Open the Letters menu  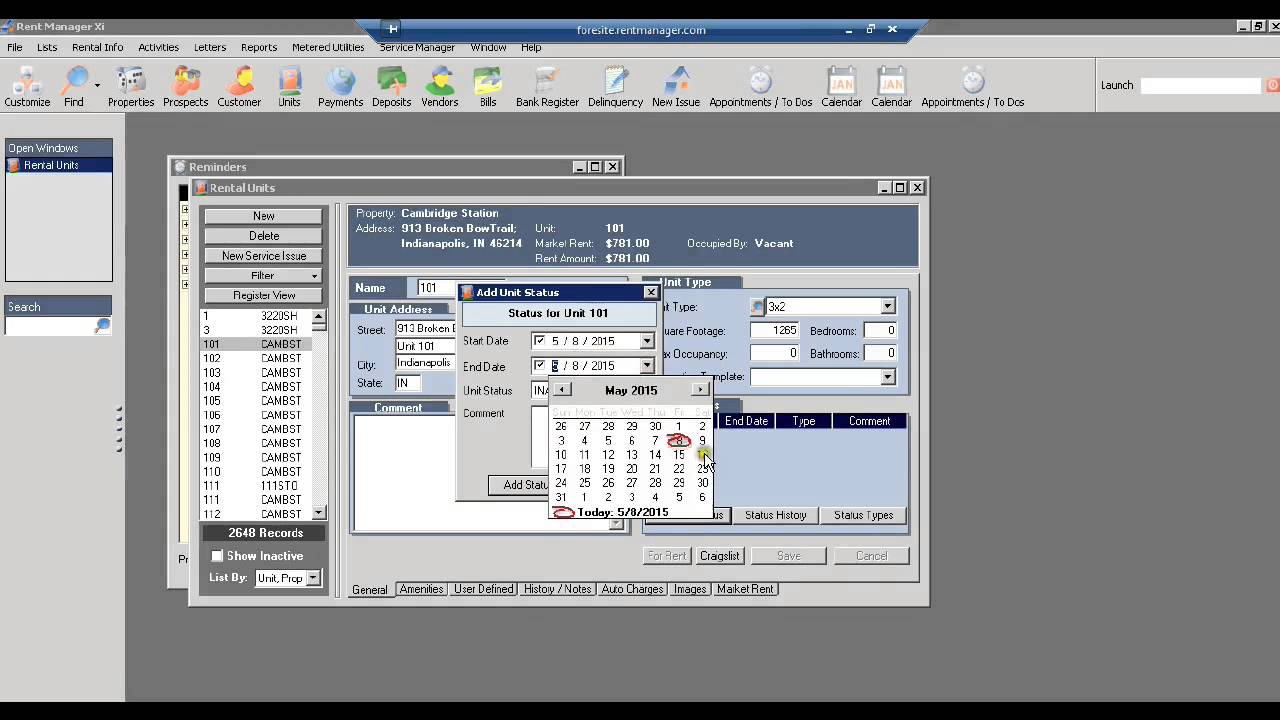pyautogui.click(x=210, y=47)
